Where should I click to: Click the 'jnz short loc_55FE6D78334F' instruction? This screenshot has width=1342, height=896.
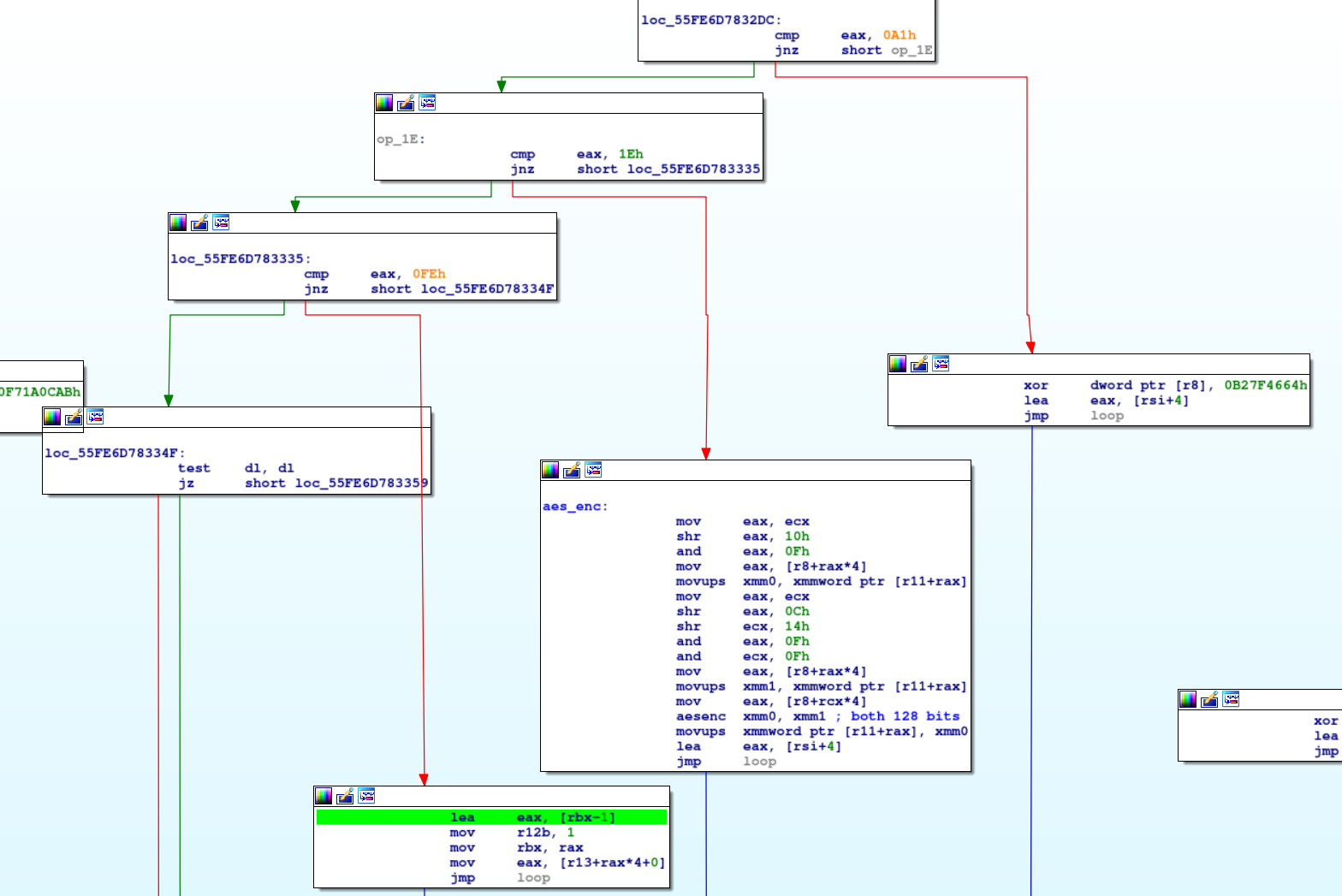429,289
